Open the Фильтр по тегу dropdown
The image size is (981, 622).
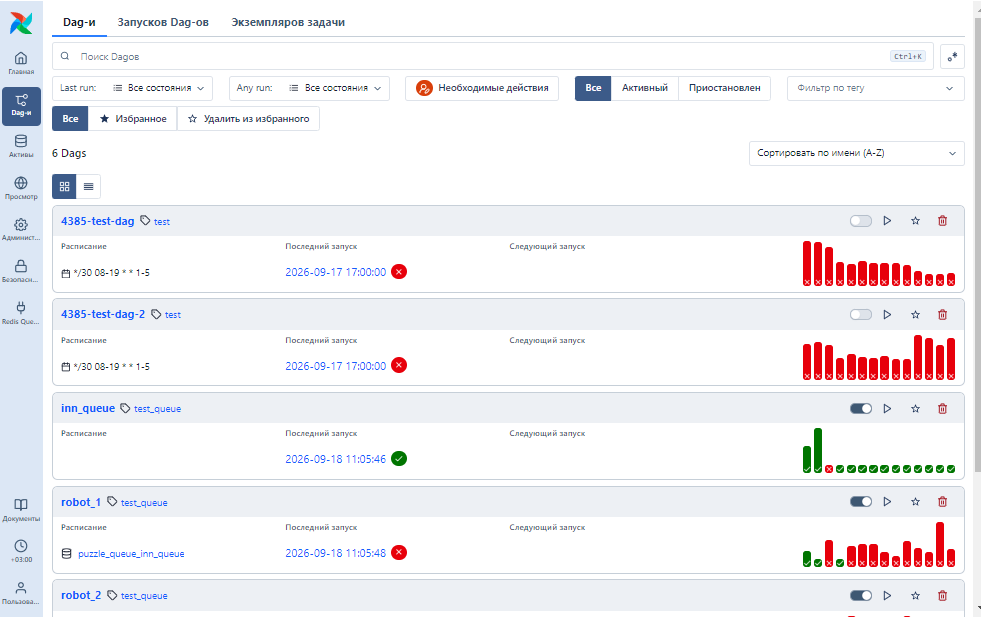point(875,88)
